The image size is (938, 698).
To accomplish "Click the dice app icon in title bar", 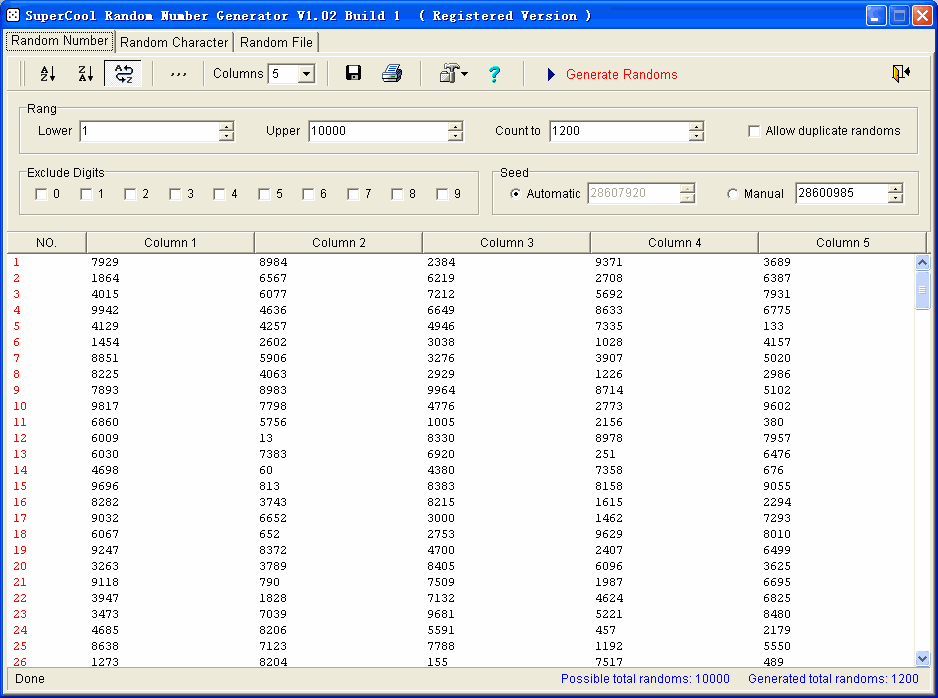I will point(13,15).
